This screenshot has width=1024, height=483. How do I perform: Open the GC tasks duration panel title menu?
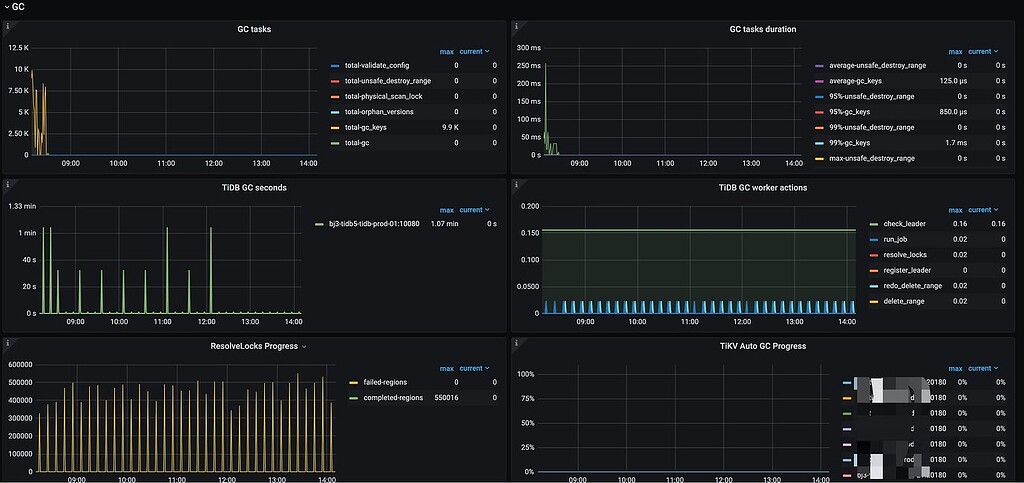tap(762, 29)
